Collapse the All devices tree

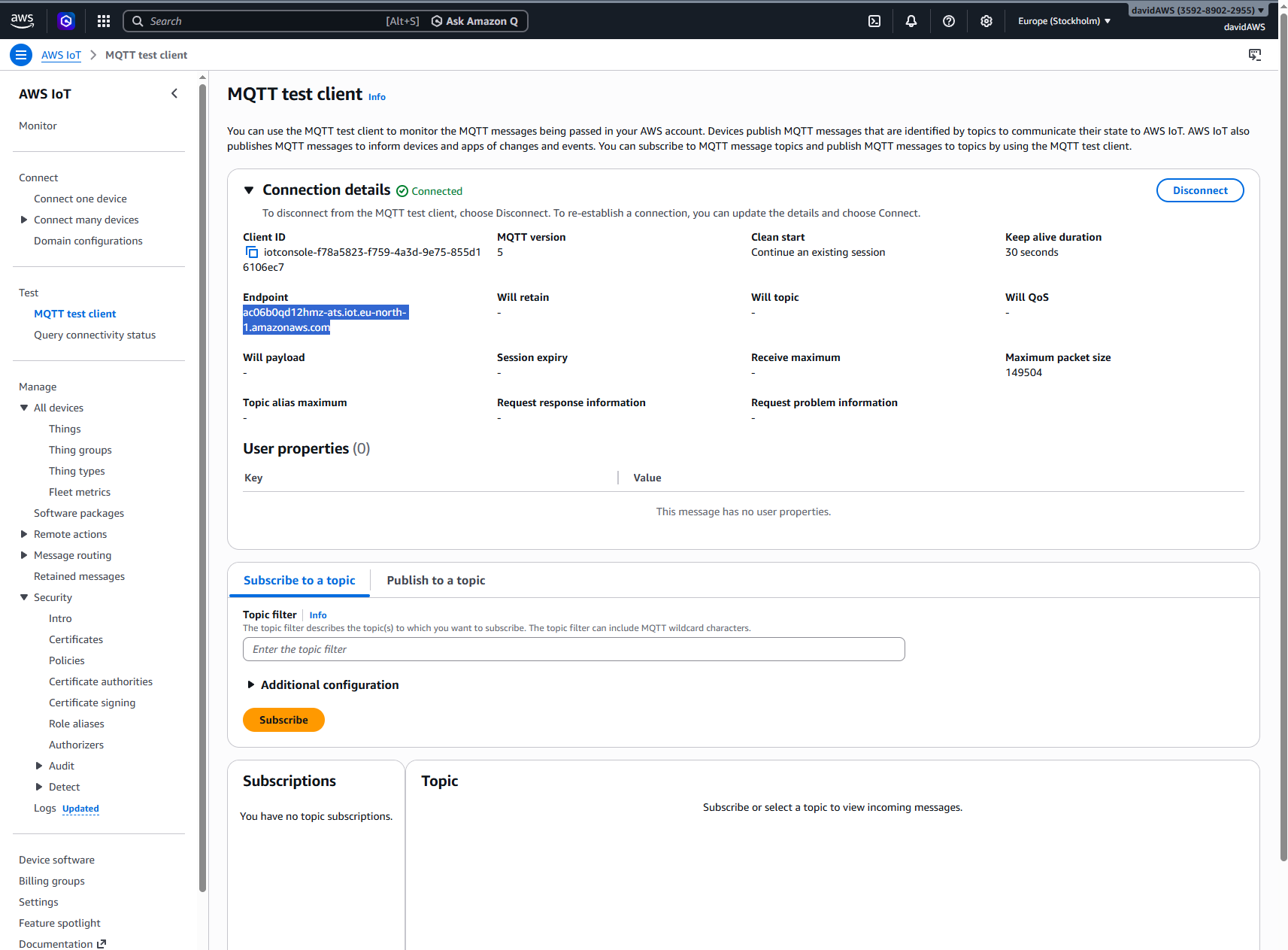pos(24,408)
